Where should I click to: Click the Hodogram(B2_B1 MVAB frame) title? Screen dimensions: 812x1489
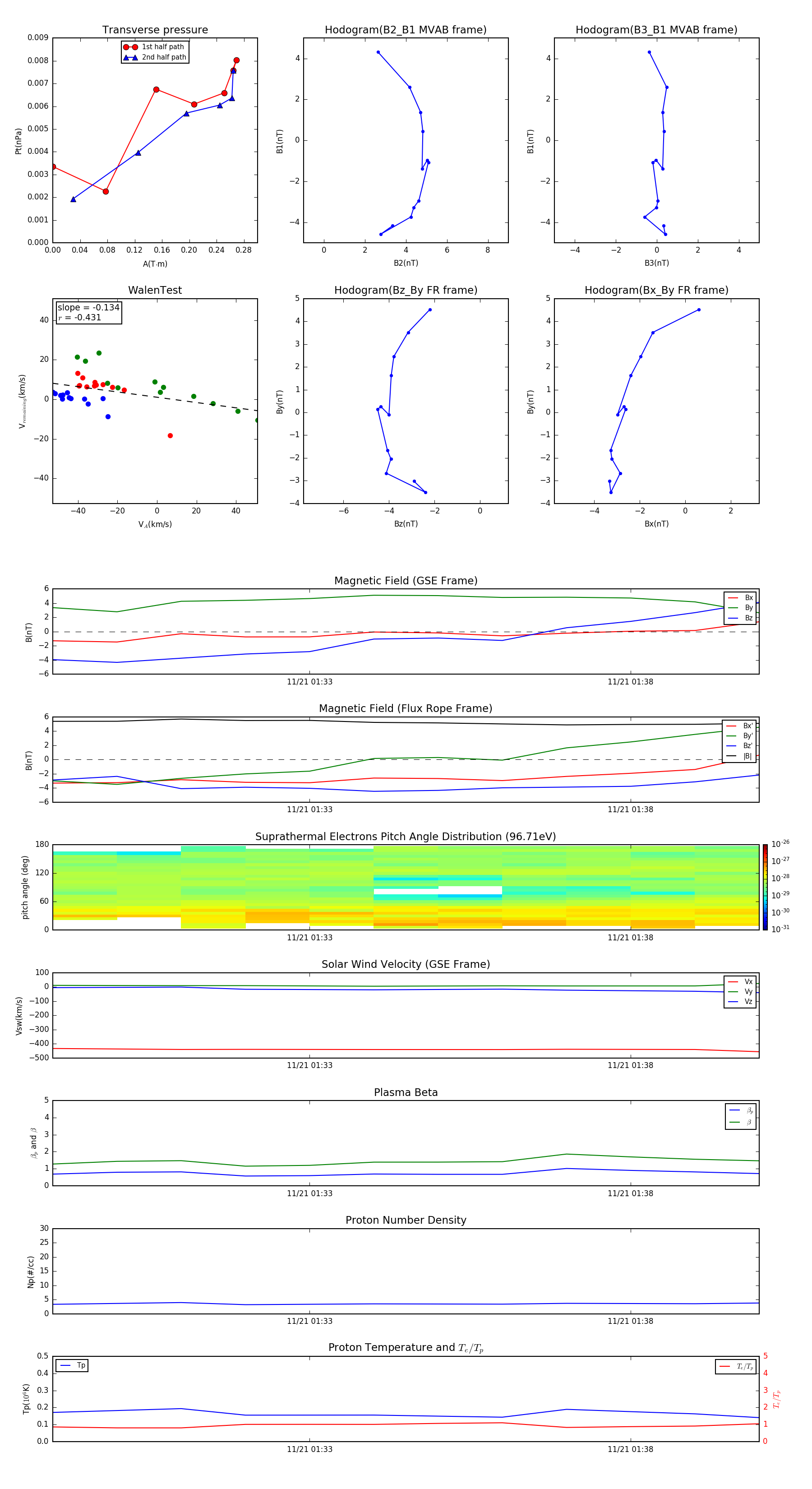point(406,30)
